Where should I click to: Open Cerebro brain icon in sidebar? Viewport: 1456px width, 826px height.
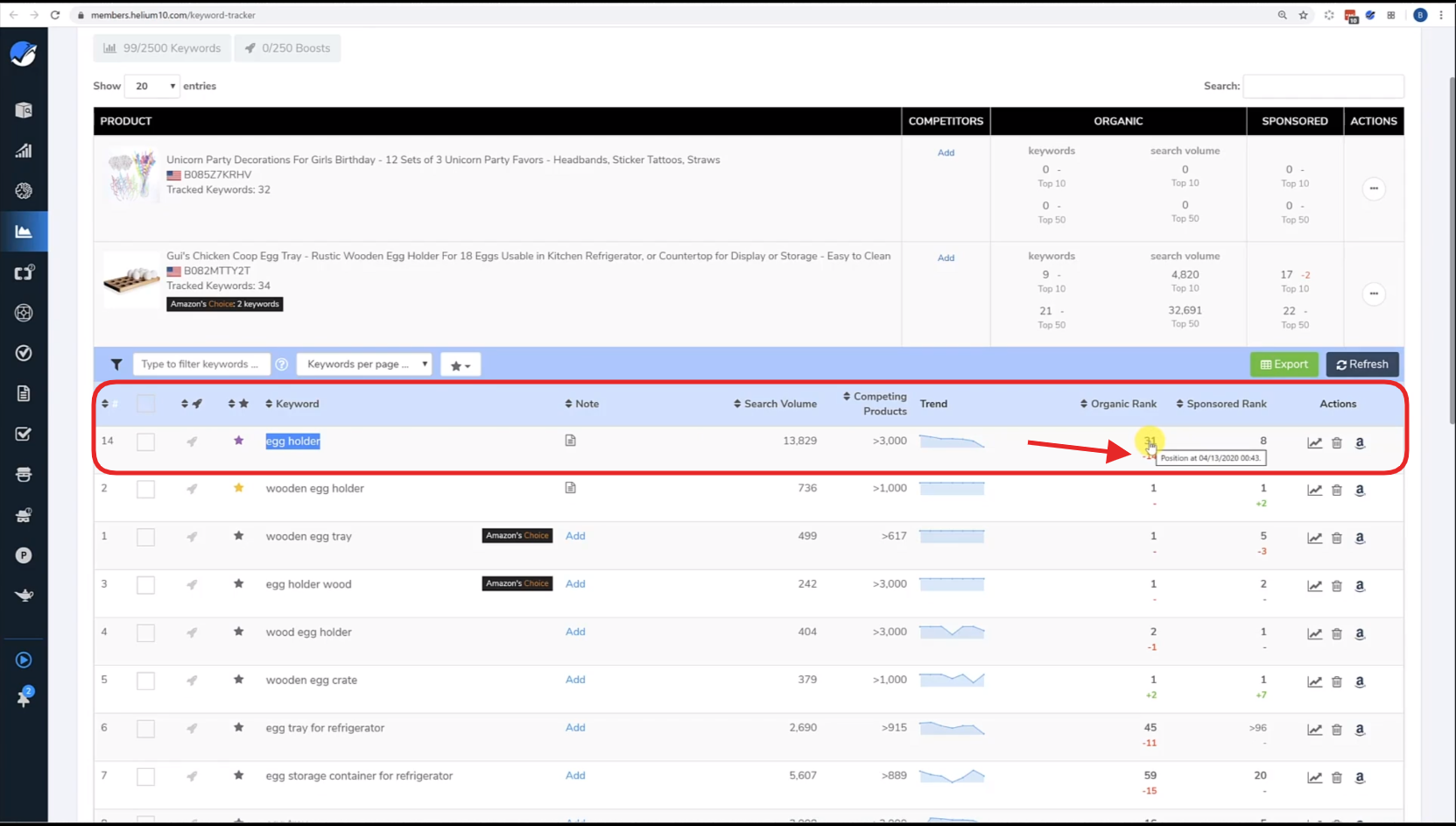[24, 190]
